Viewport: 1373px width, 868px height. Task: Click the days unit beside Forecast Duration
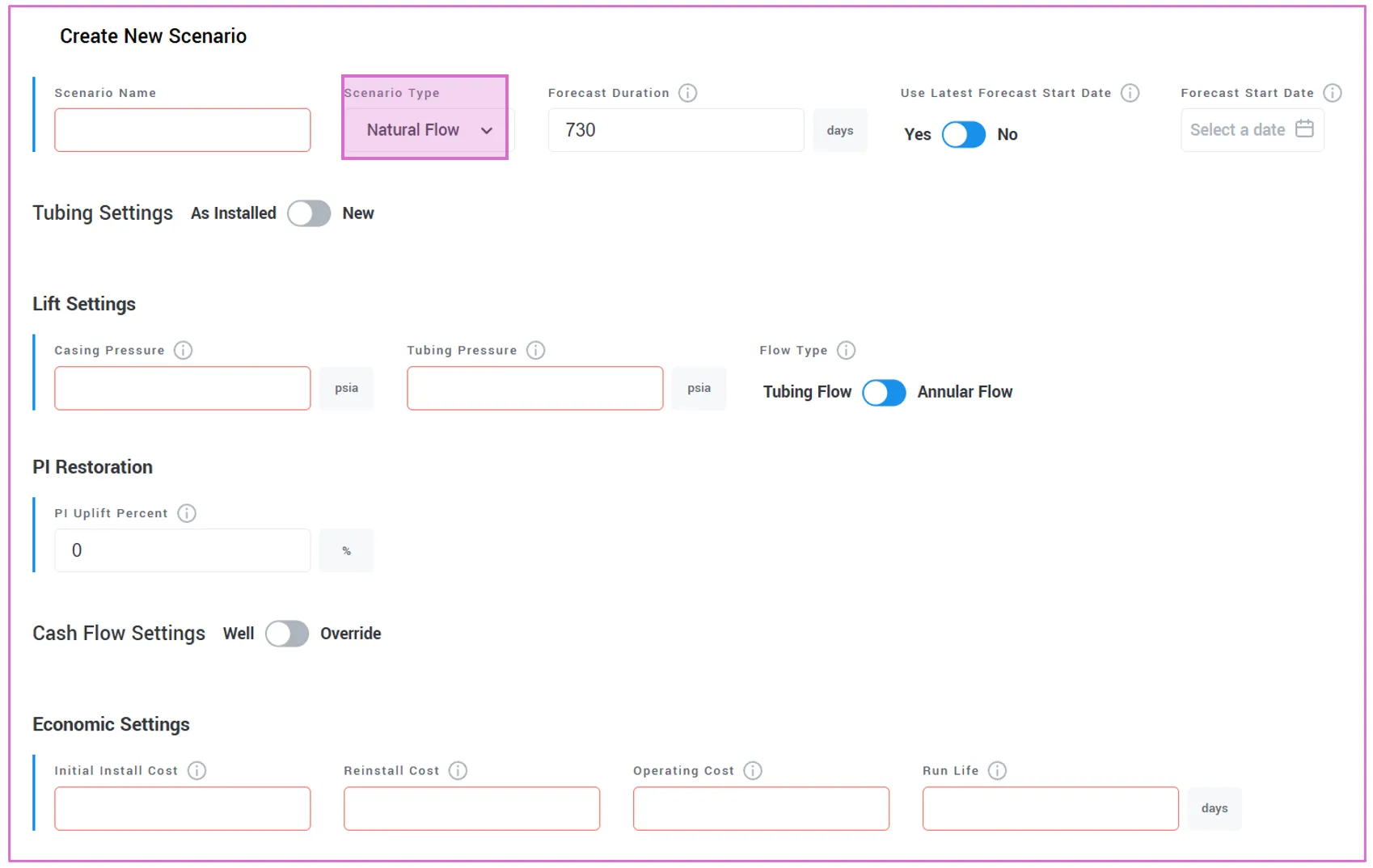840,130
